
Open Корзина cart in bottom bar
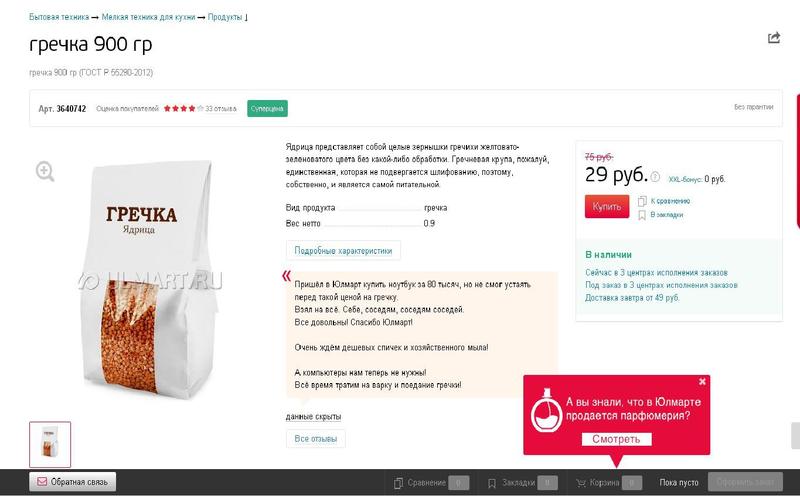609,483
